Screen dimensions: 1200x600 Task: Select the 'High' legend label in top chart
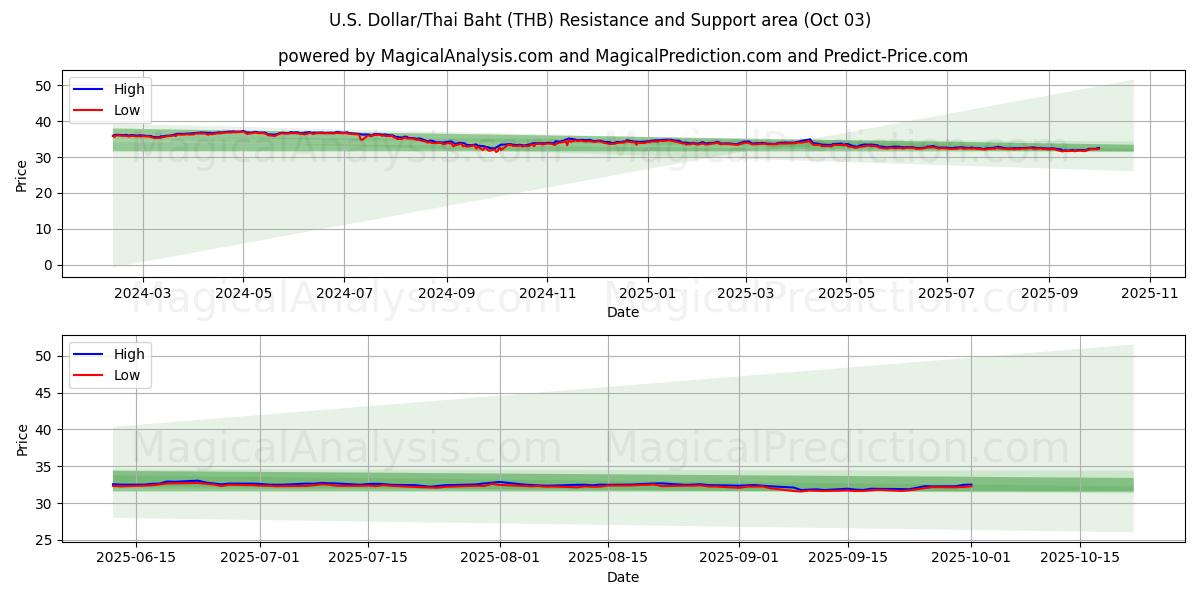coord(129,90)
